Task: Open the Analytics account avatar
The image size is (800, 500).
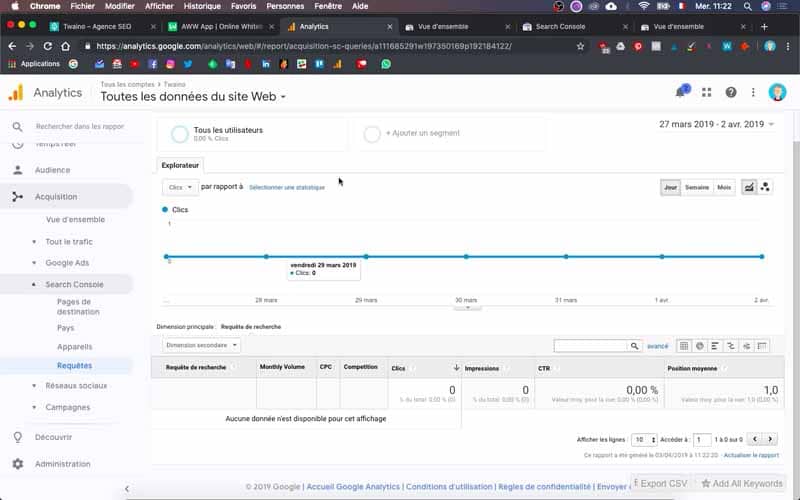Action: click(x=777, y=92)
